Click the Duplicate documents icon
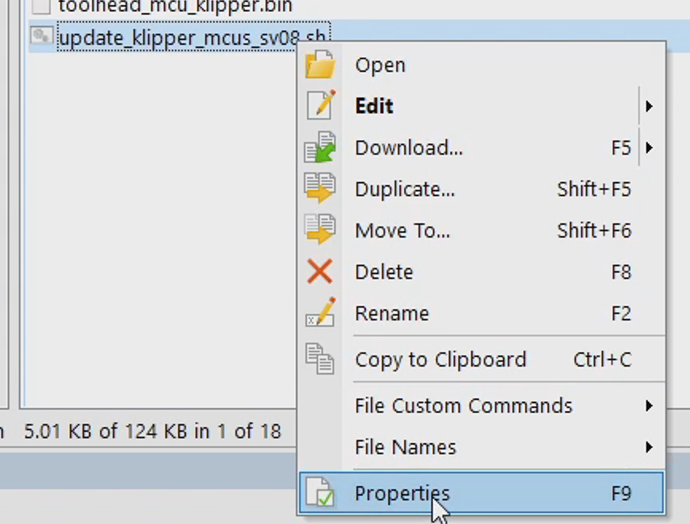690x524 pixels. [x=320, y=189]
